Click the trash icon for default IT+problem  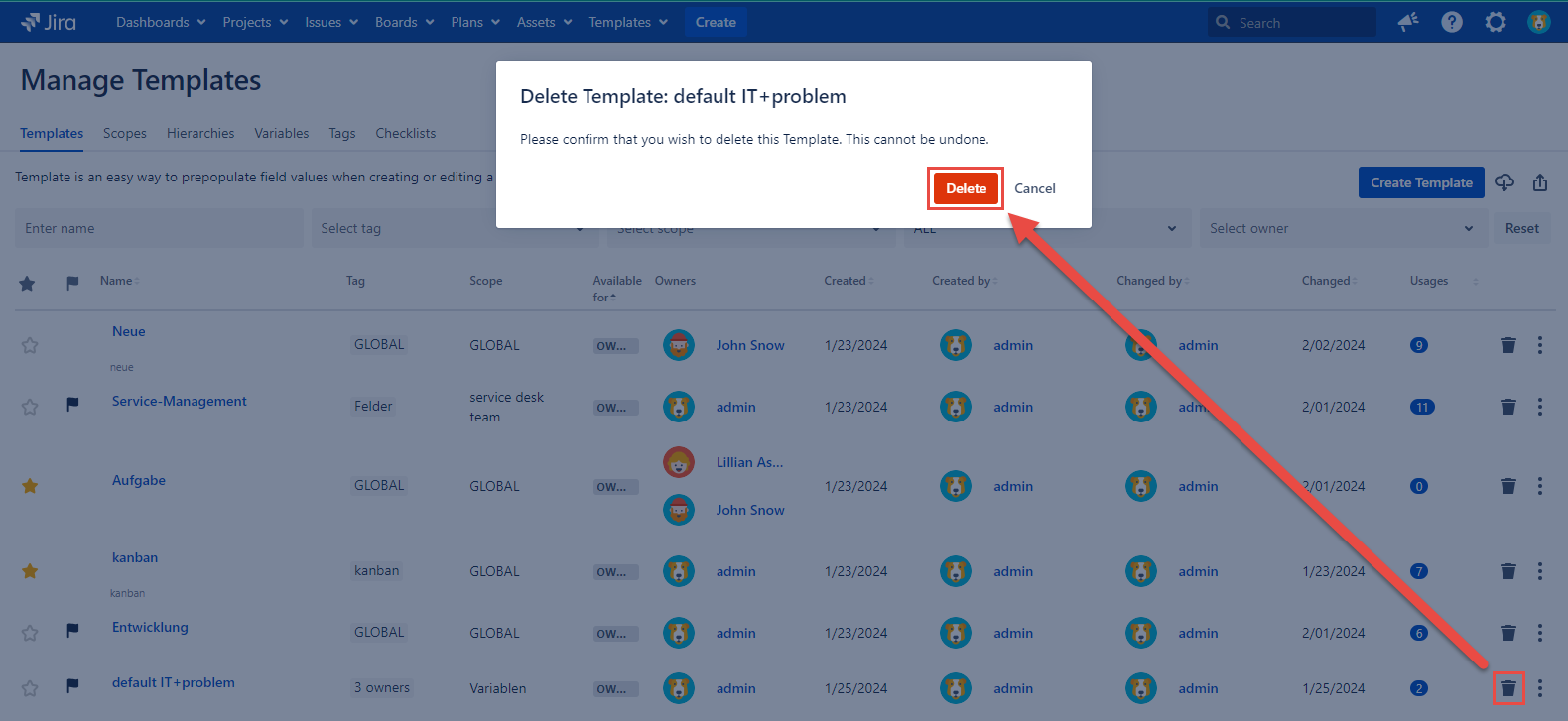pyautogui.click(x=1507, y=688)
